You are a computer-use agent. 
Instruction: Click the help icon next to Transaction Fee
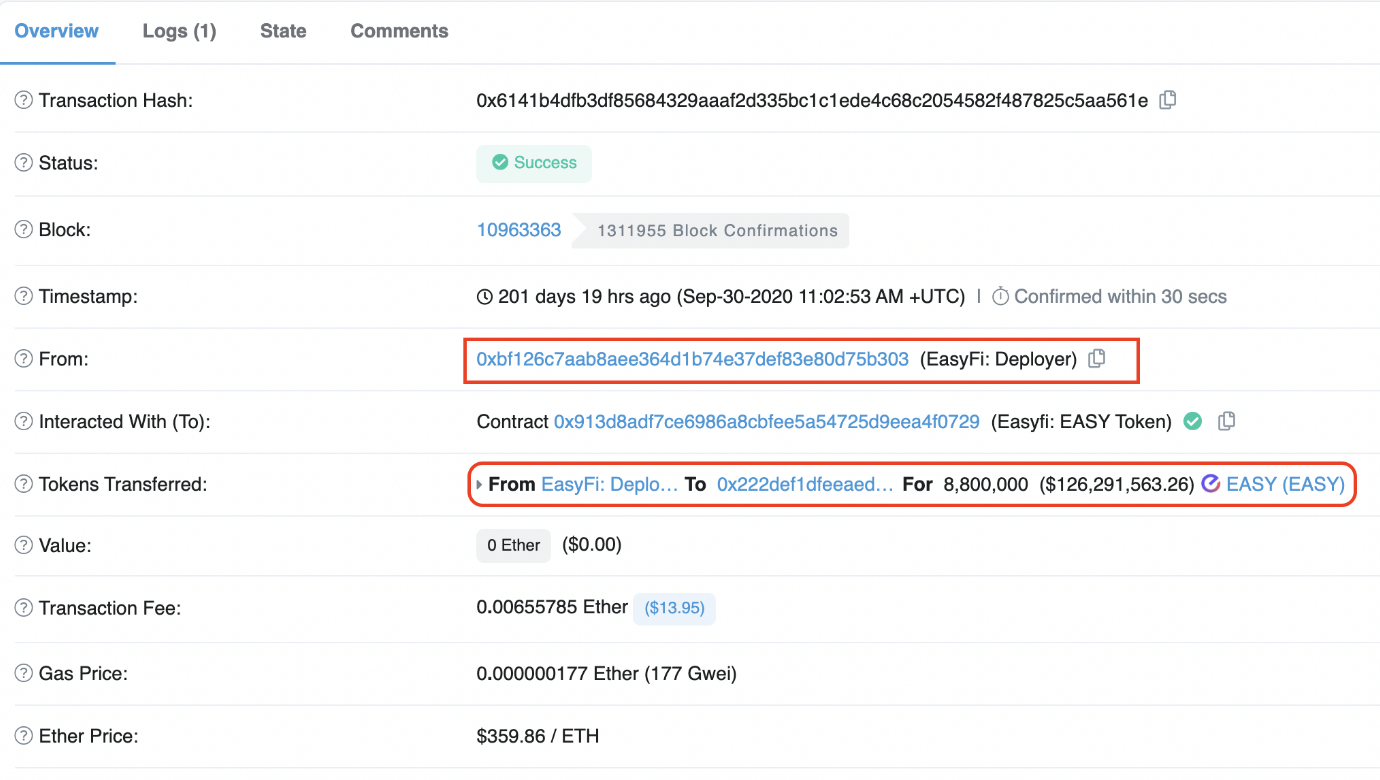pyautogui.click(x=24, y=608)
